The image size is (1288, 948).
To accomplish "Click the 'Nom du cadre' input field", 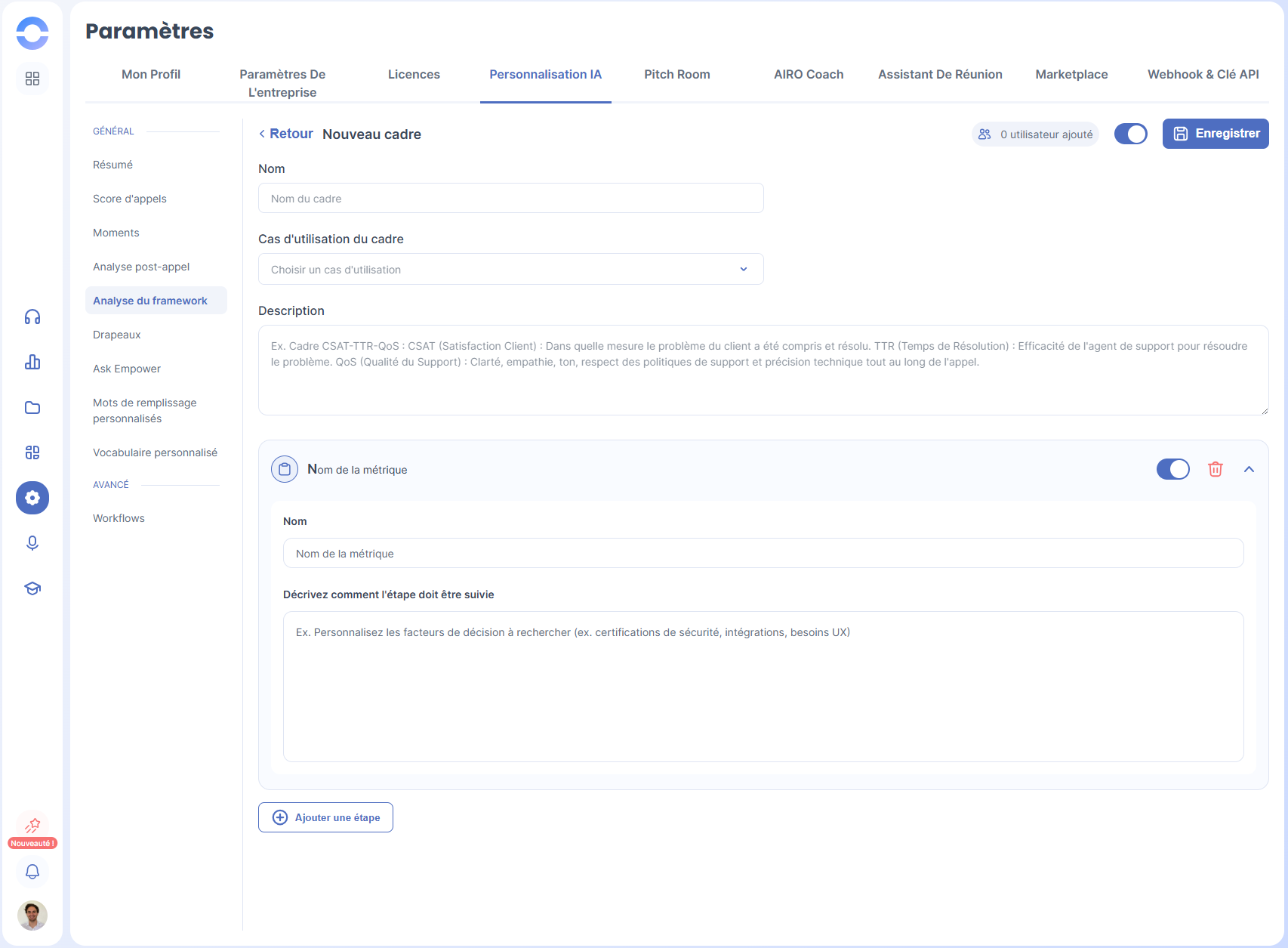I will pyautogui.click(x=510, y=199).
